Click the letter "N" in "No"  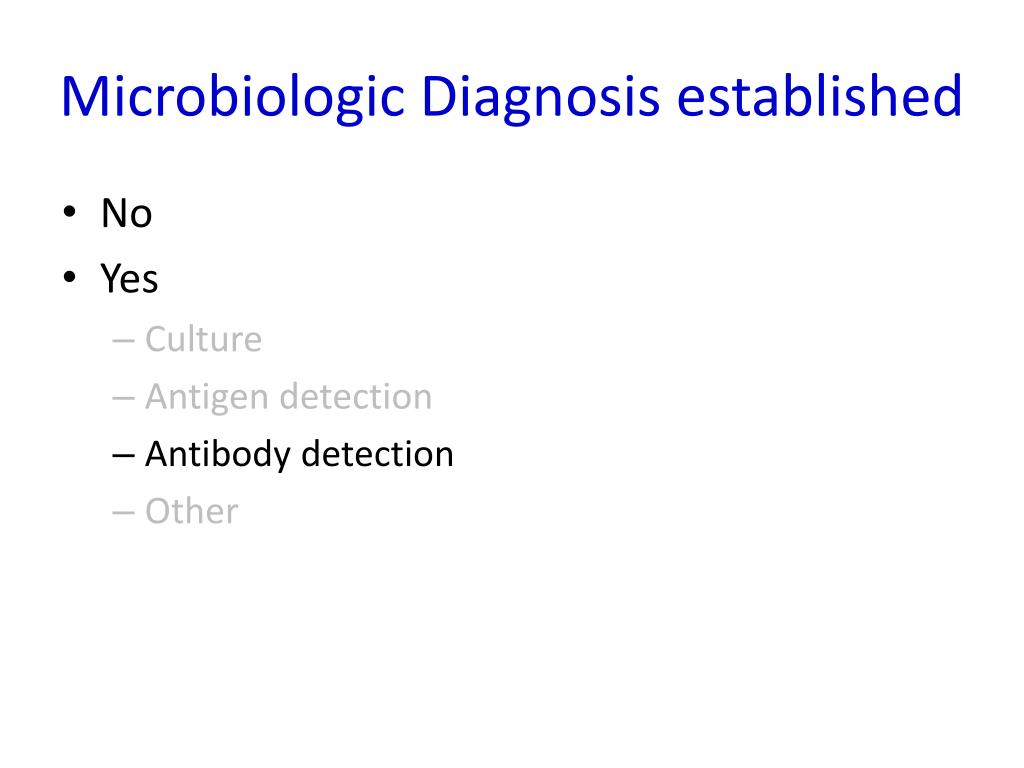pos(113,213)
